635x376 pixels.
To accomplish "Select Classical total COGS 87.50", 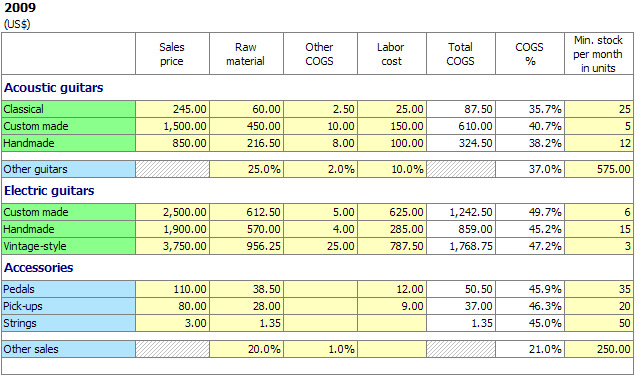I will pyautogui.click(x=461, y=109).
